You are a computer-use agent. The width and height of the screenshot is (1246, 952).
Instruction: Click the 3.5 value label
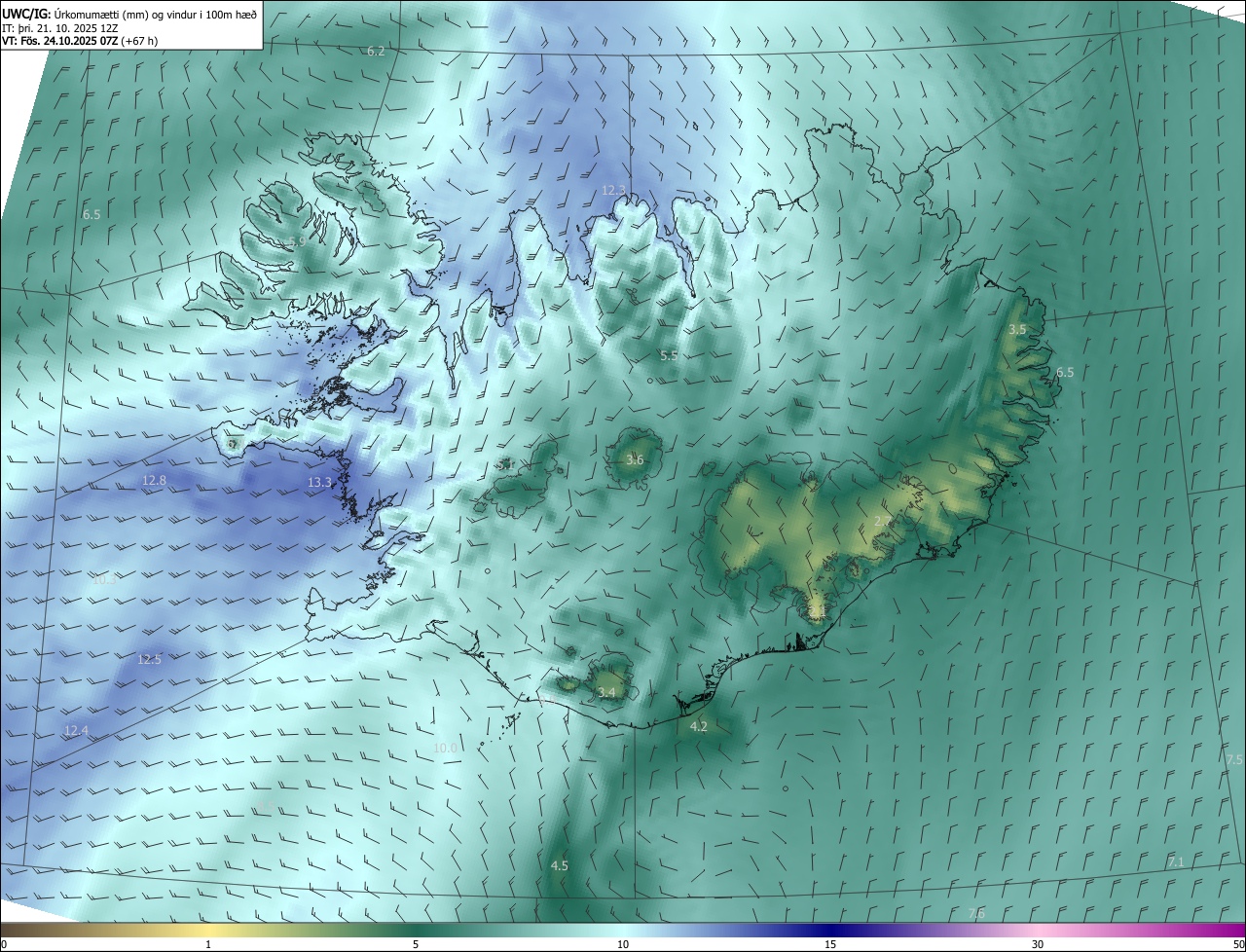1017,330
